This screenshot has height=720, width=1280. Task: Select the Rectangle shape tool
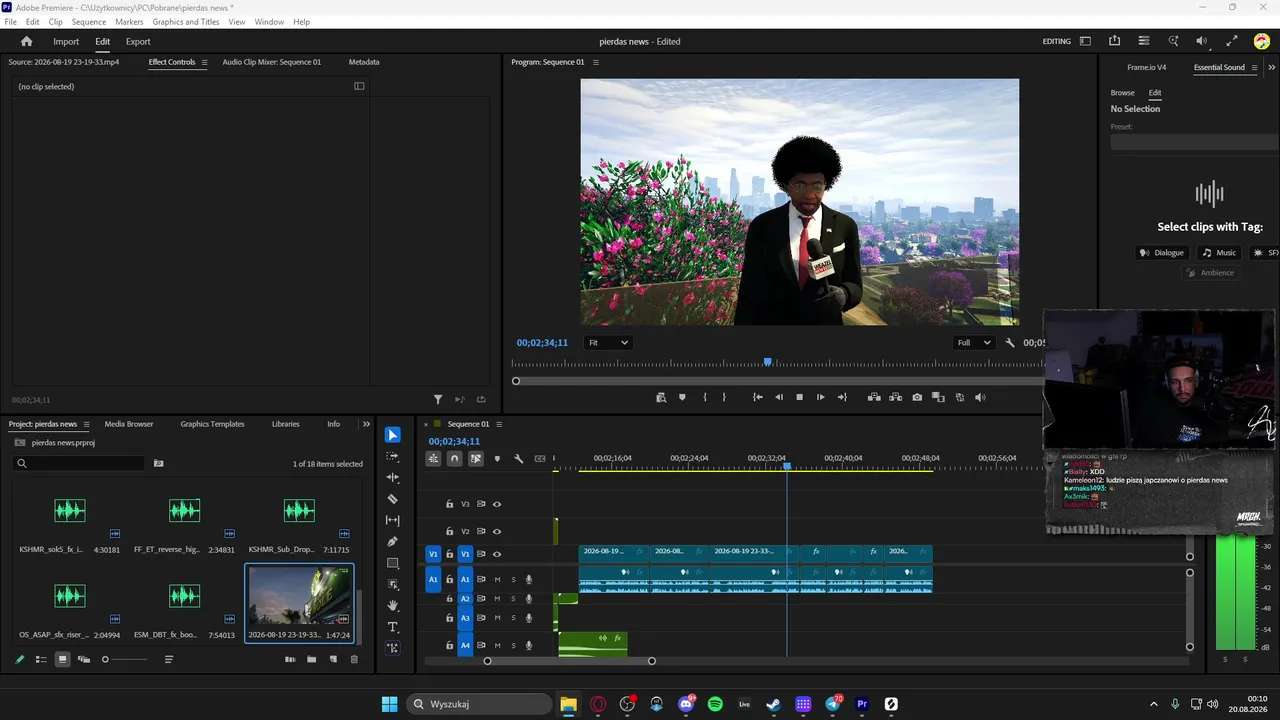(x=392, y=563)
